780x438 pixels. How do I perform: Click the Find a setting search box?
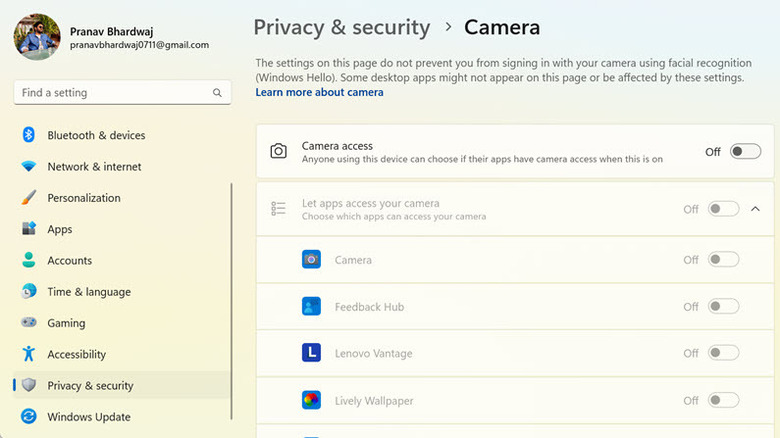pos(114,93)
